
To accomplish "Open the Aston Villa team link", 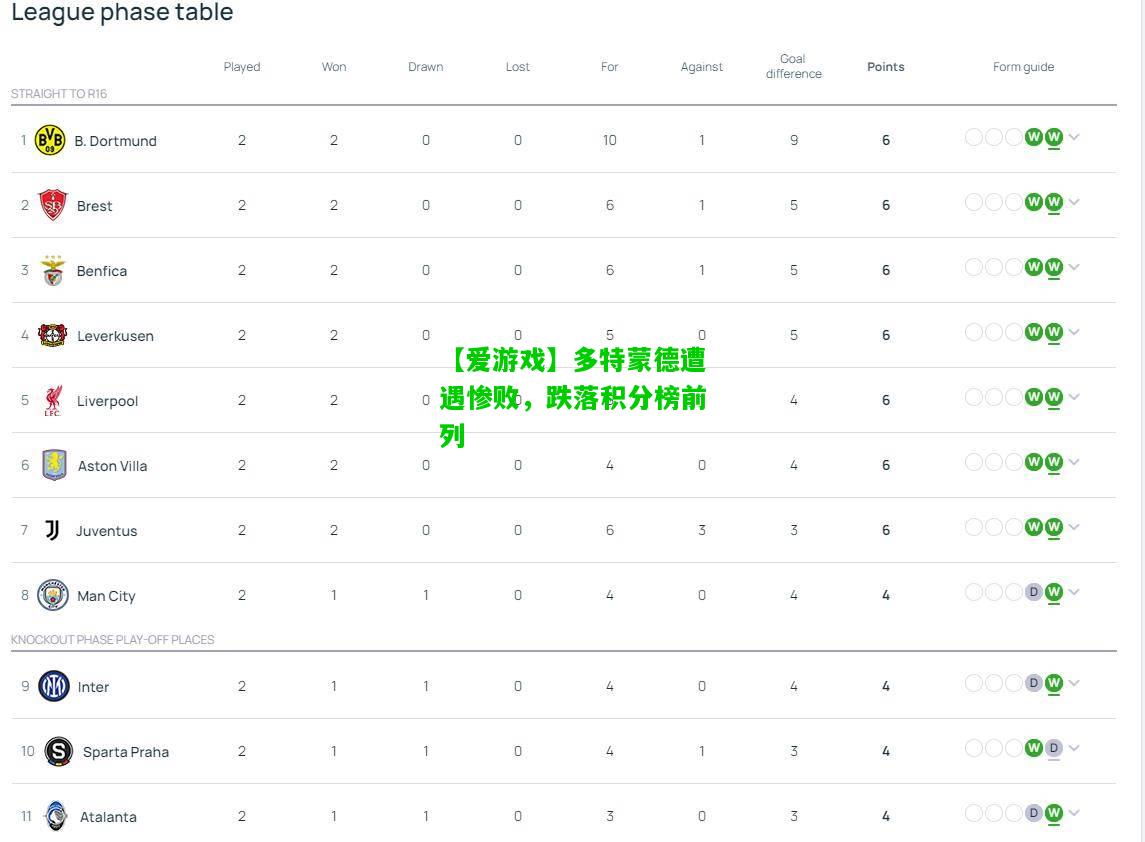I will 112,466.
